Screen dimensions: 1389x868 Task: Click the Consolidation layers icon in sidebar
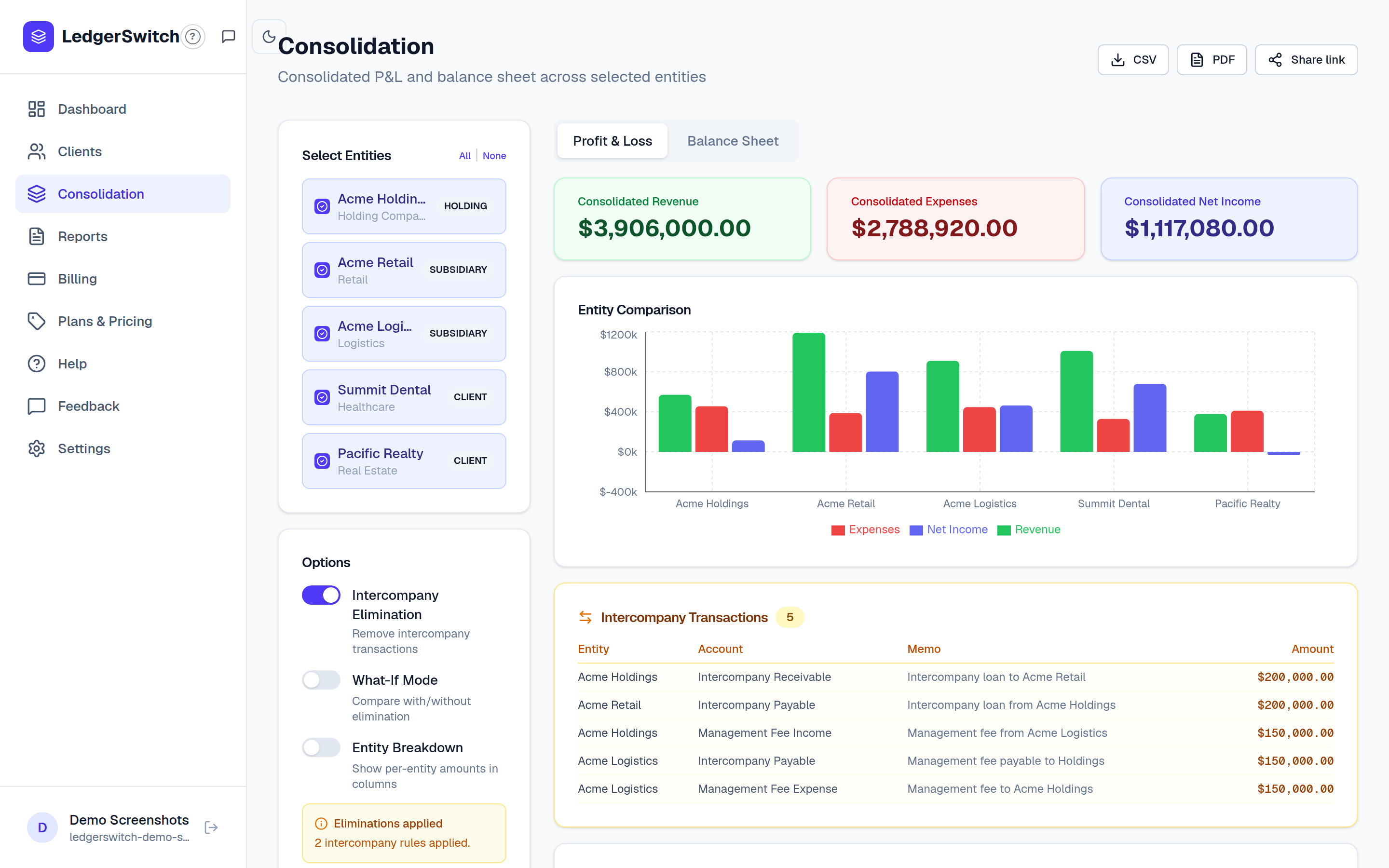tap(37, 194)
